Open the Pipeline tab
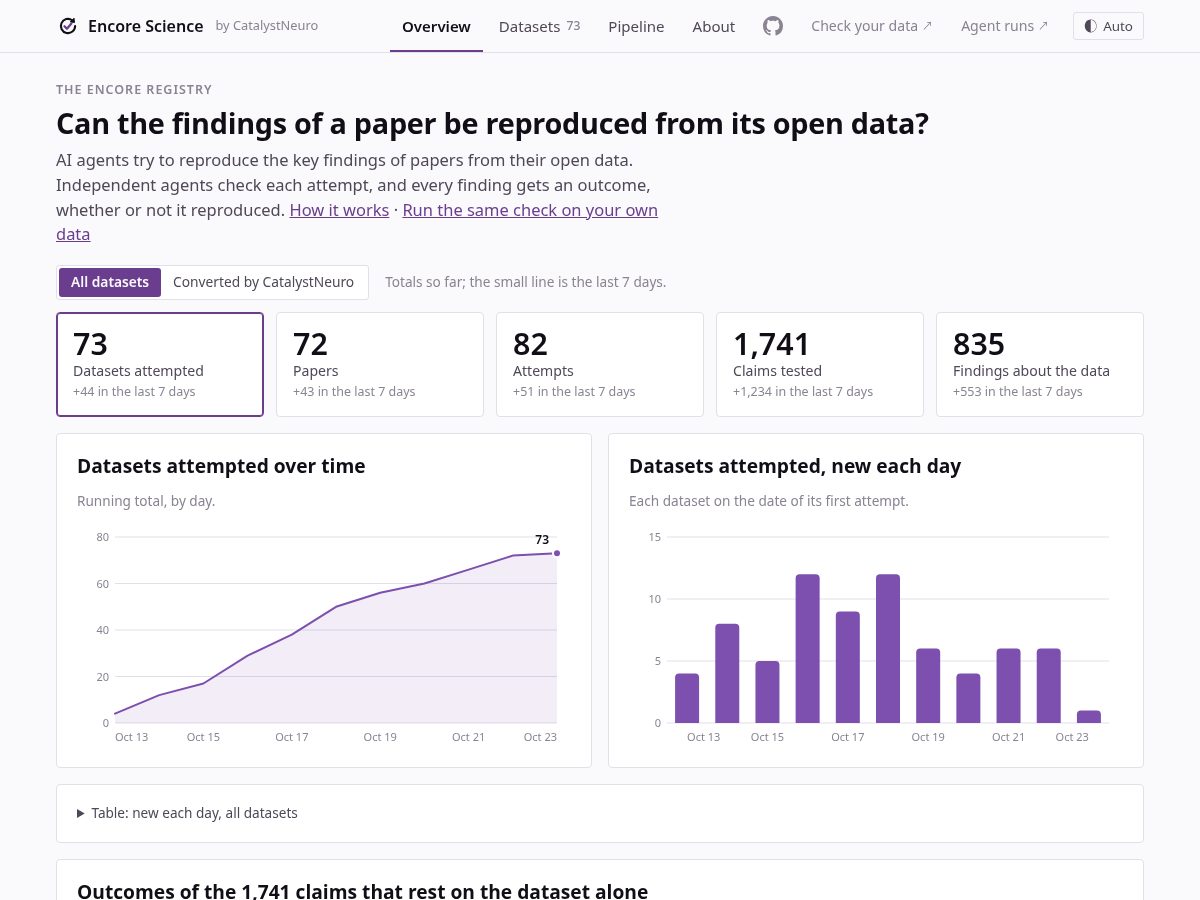Viewport: 1200px width, 900px height. click(636, 26)
